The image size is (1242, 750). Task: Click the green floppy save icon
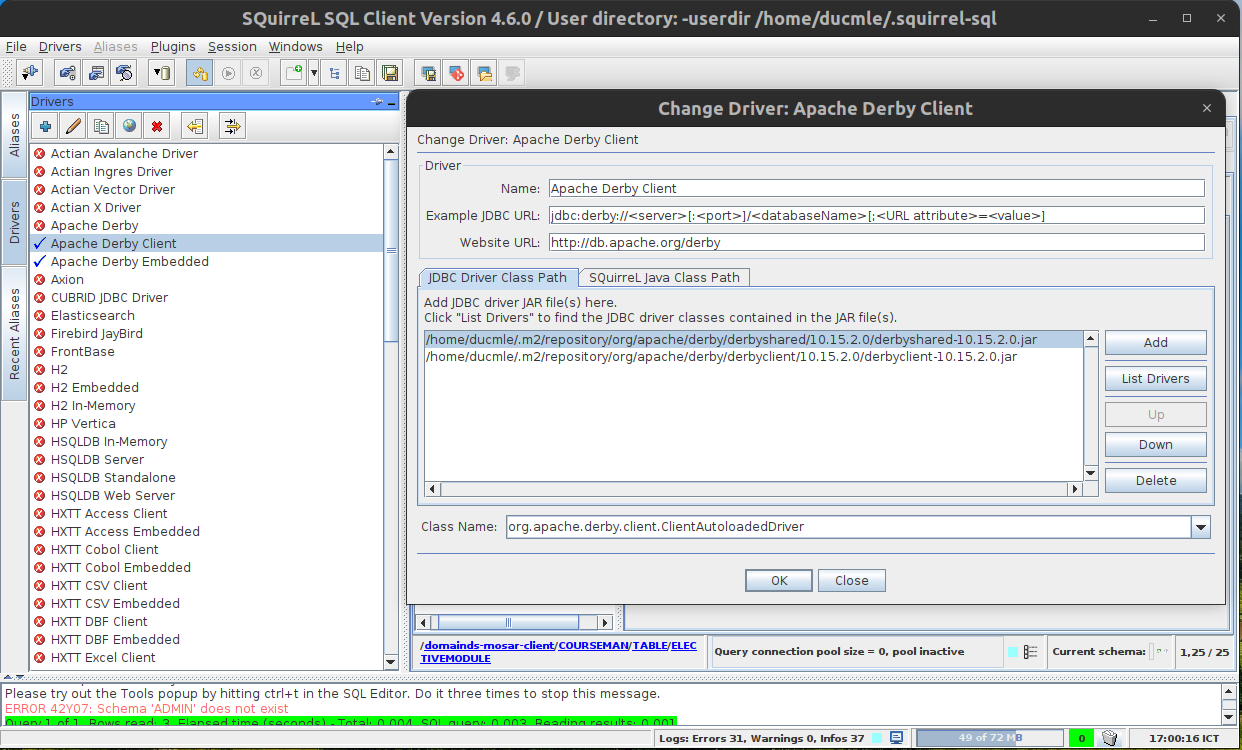click(x=390, y=73)
